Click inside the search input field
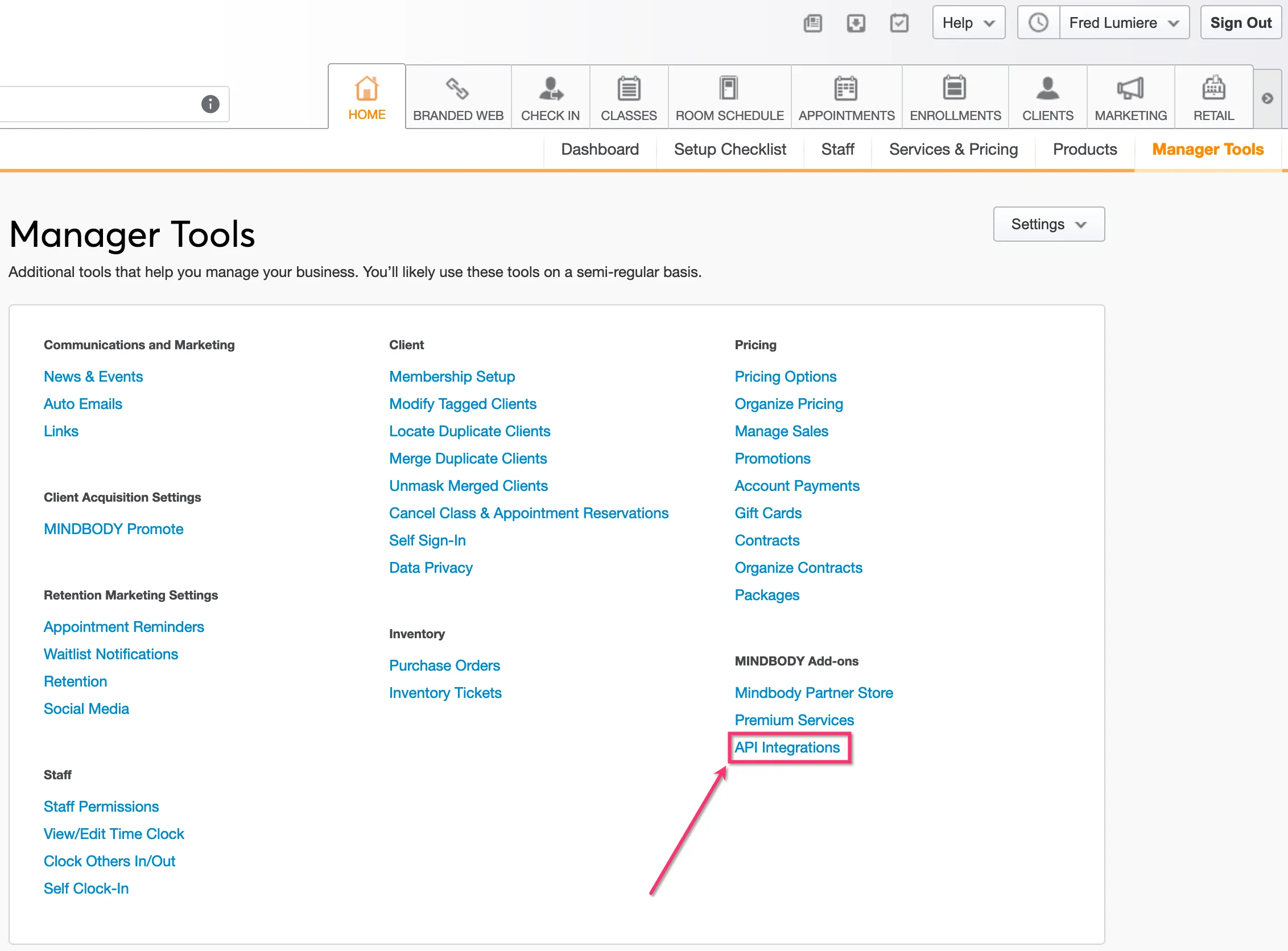This screenshot has width=1288, height=951. 98,104
